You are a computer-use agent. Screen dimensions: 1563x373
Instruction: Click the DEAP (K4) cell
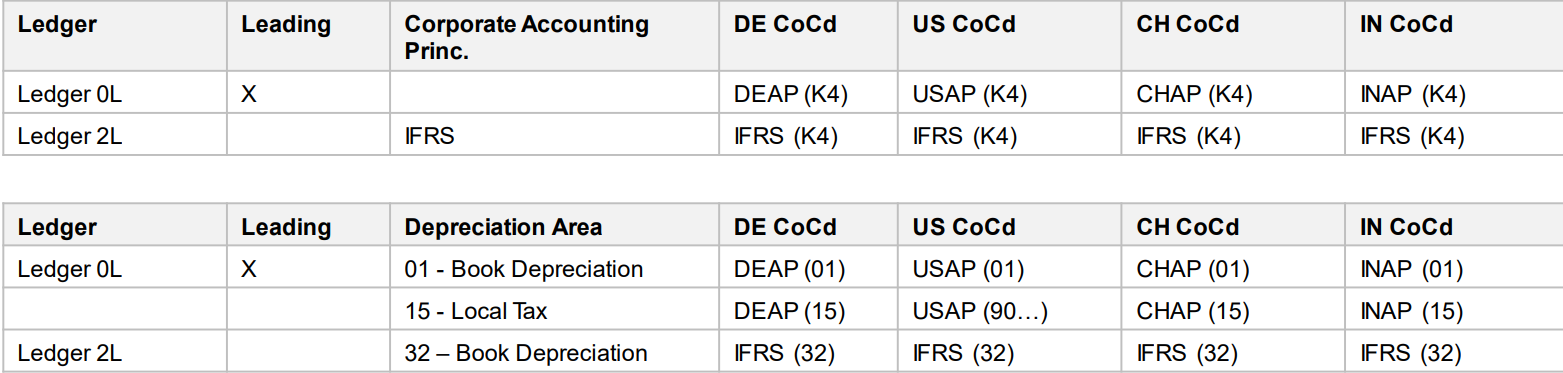coord(791,95)
